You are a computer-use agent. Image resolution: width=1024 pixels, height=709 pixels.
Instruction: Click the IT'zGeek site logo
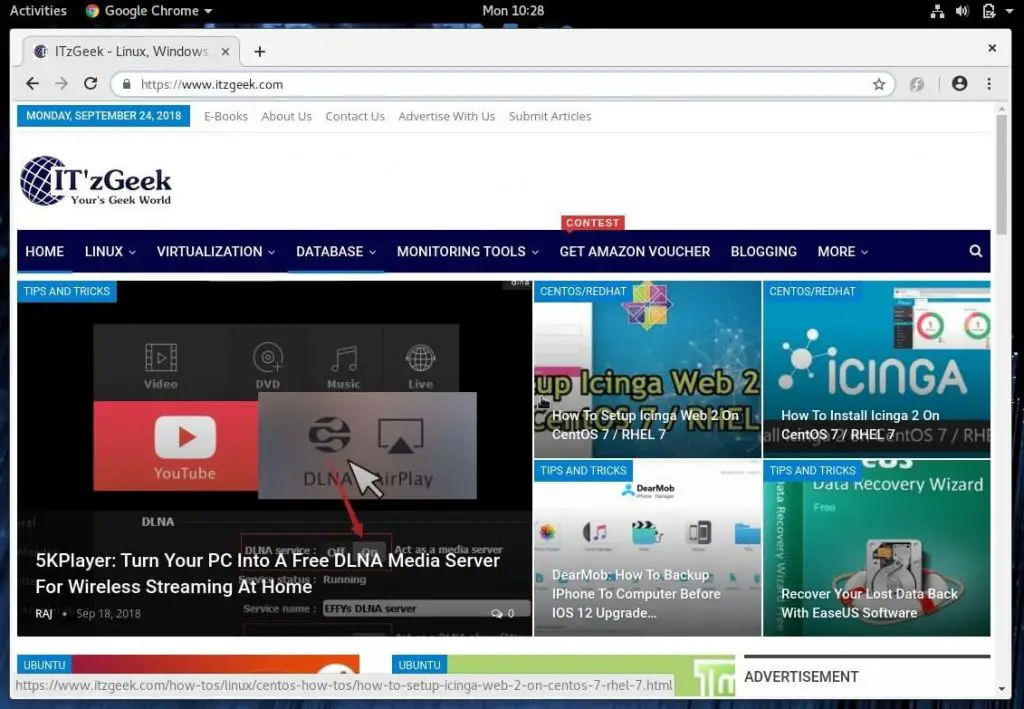[96, 181]
